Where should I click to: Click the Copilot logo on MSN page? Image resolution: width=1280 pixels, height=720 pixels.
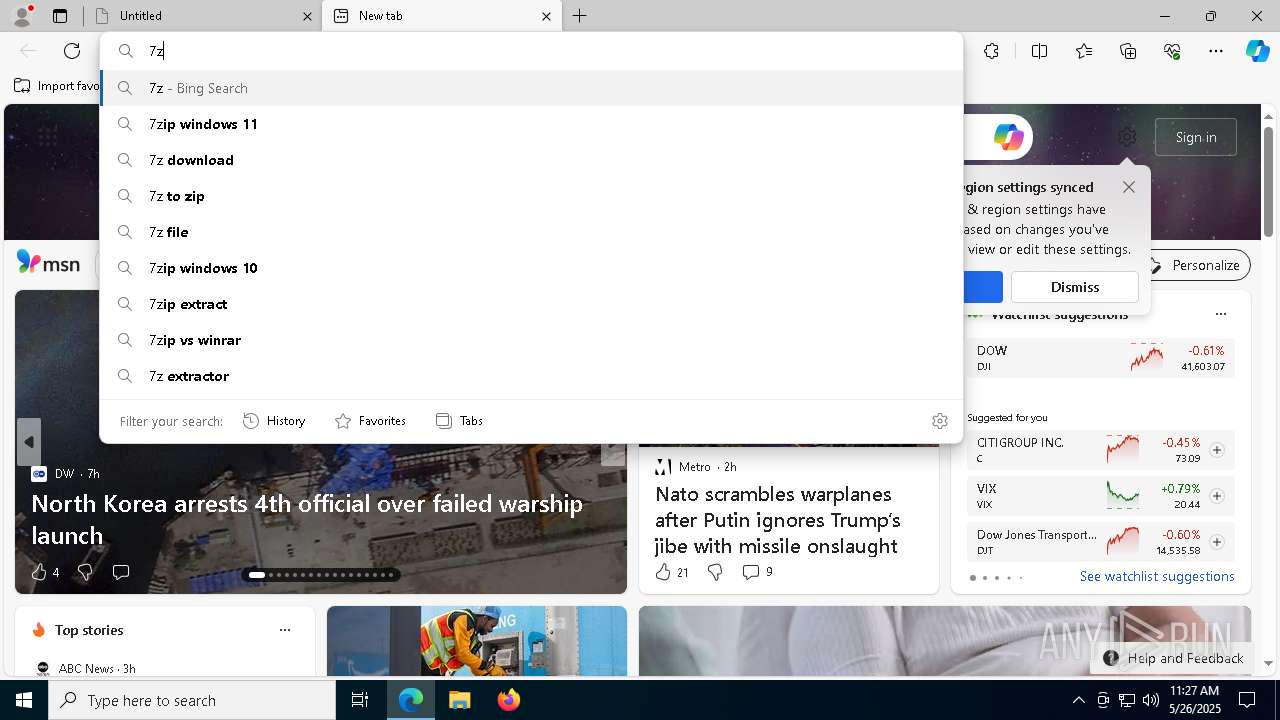pos(1008,137)
